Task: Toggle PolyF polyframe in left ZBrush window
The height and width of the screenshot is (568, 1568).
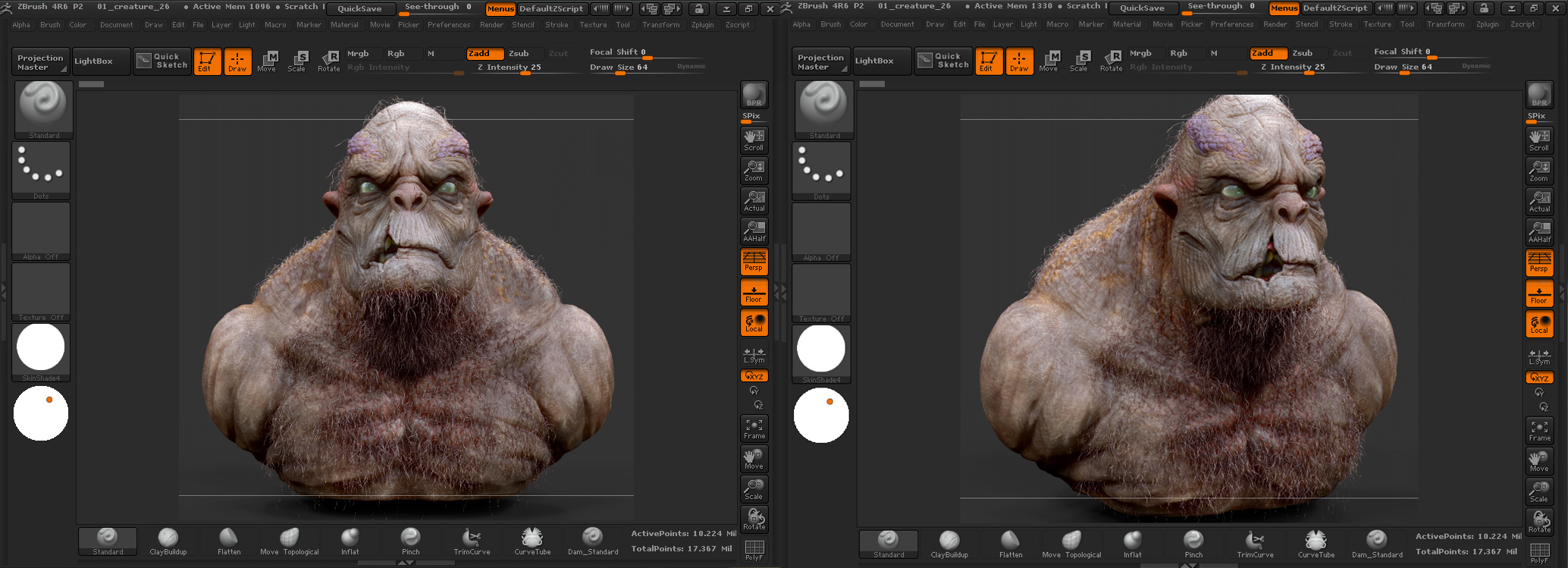Action: pos(754,550)
